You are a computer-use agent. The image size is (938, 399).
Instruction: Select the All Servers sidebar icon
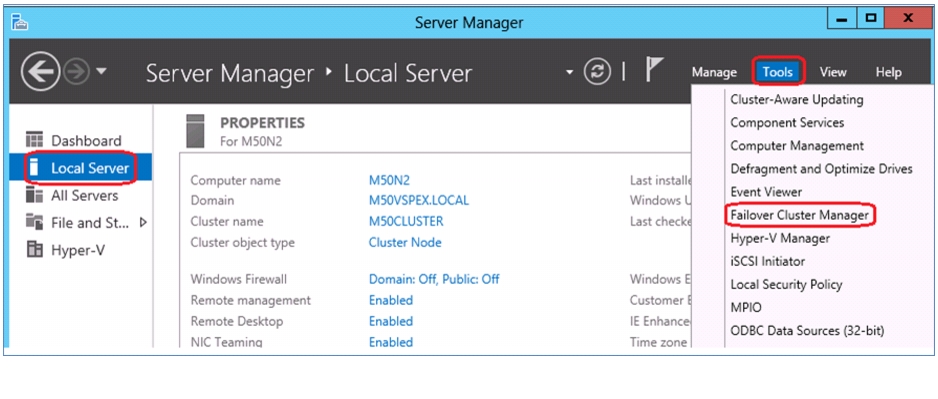coord(35,195)
